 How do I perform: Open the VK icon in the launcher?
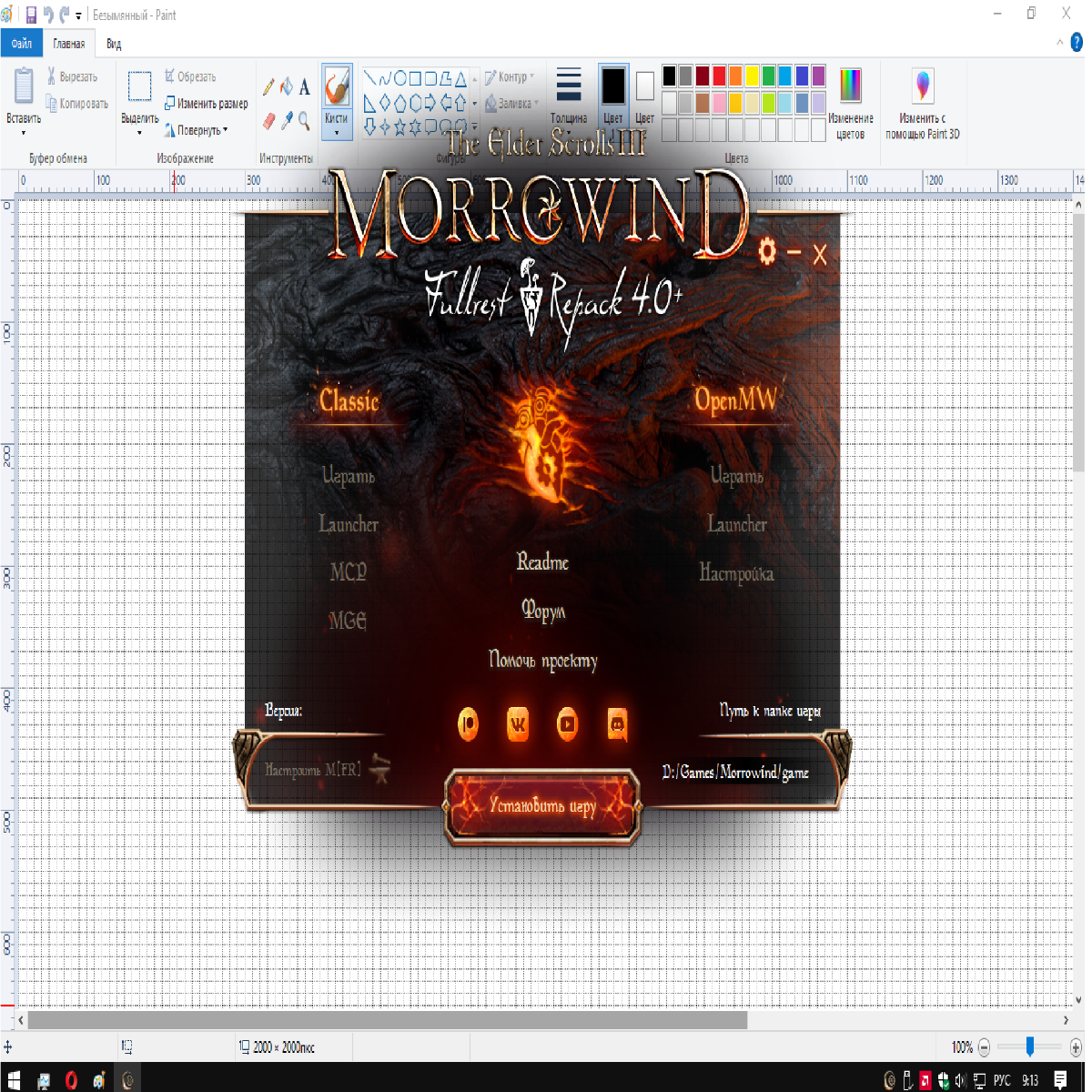518,725
